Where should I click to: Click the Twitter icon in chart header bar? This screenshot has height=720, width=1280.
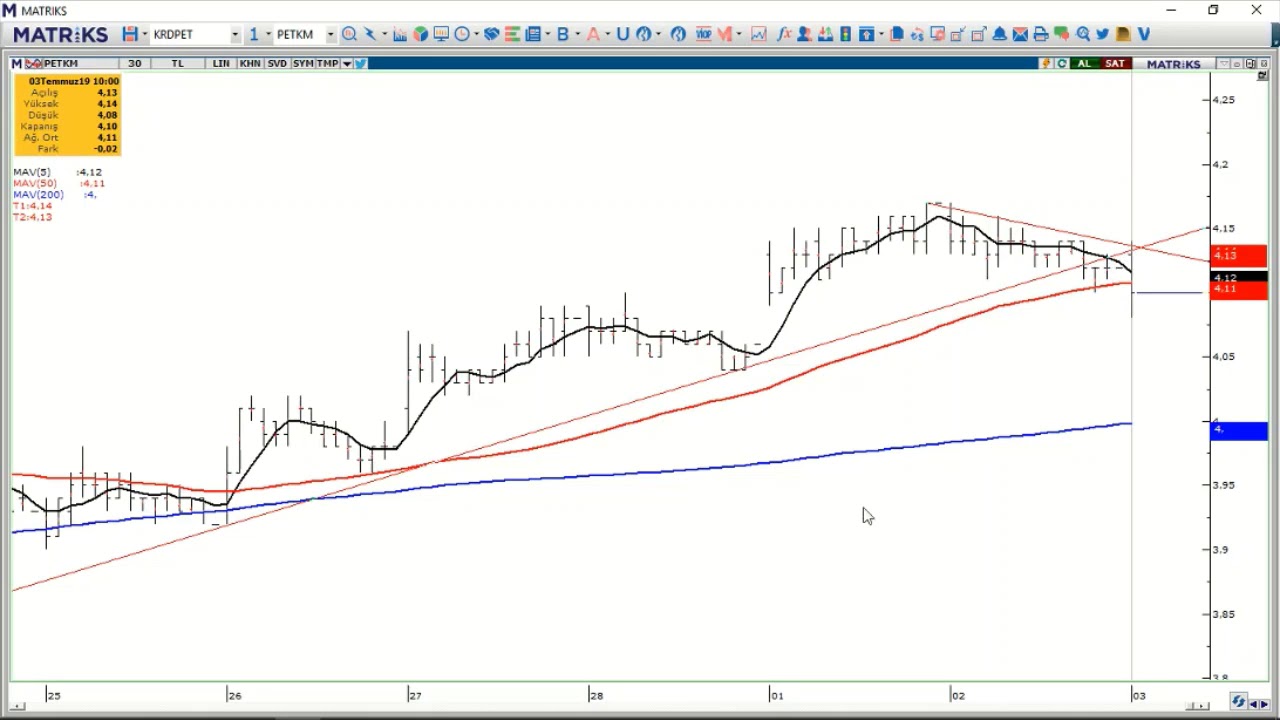pyautogui.click(x=360, y=63)
